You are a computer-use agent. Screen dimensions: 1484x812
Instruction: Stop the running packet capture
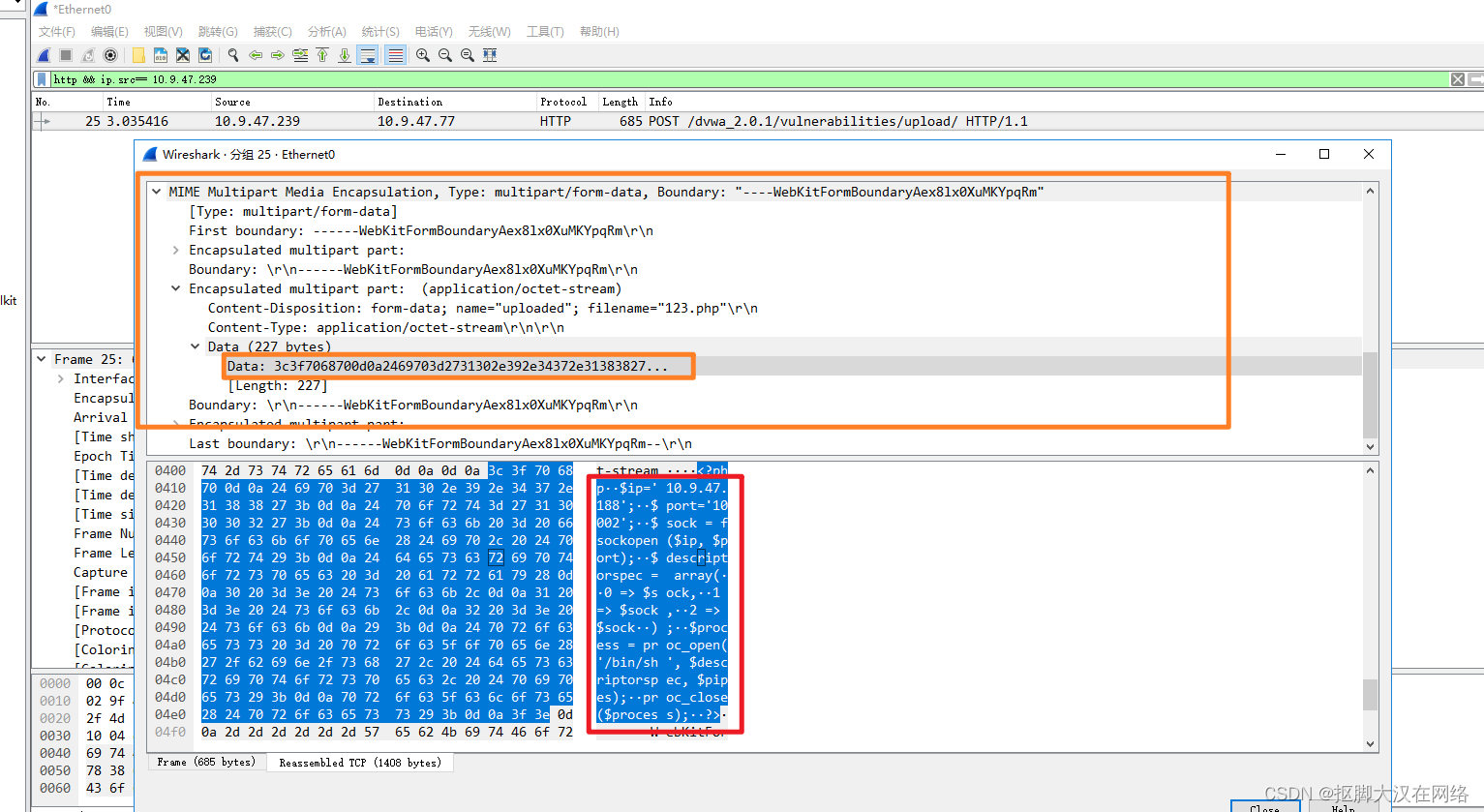[x=66, y=55]
